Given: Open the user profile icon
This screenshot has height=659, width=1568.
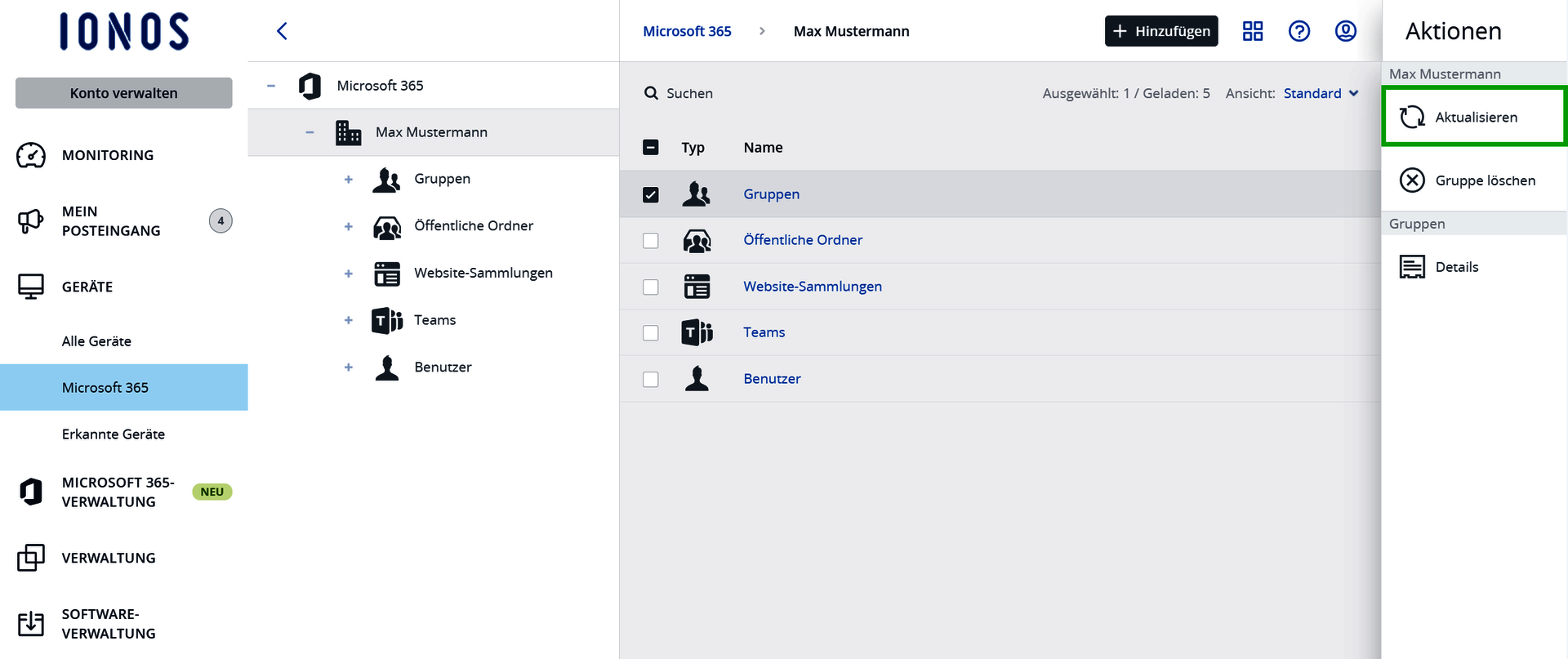Looking at the screenshot, I should 1346,31.
